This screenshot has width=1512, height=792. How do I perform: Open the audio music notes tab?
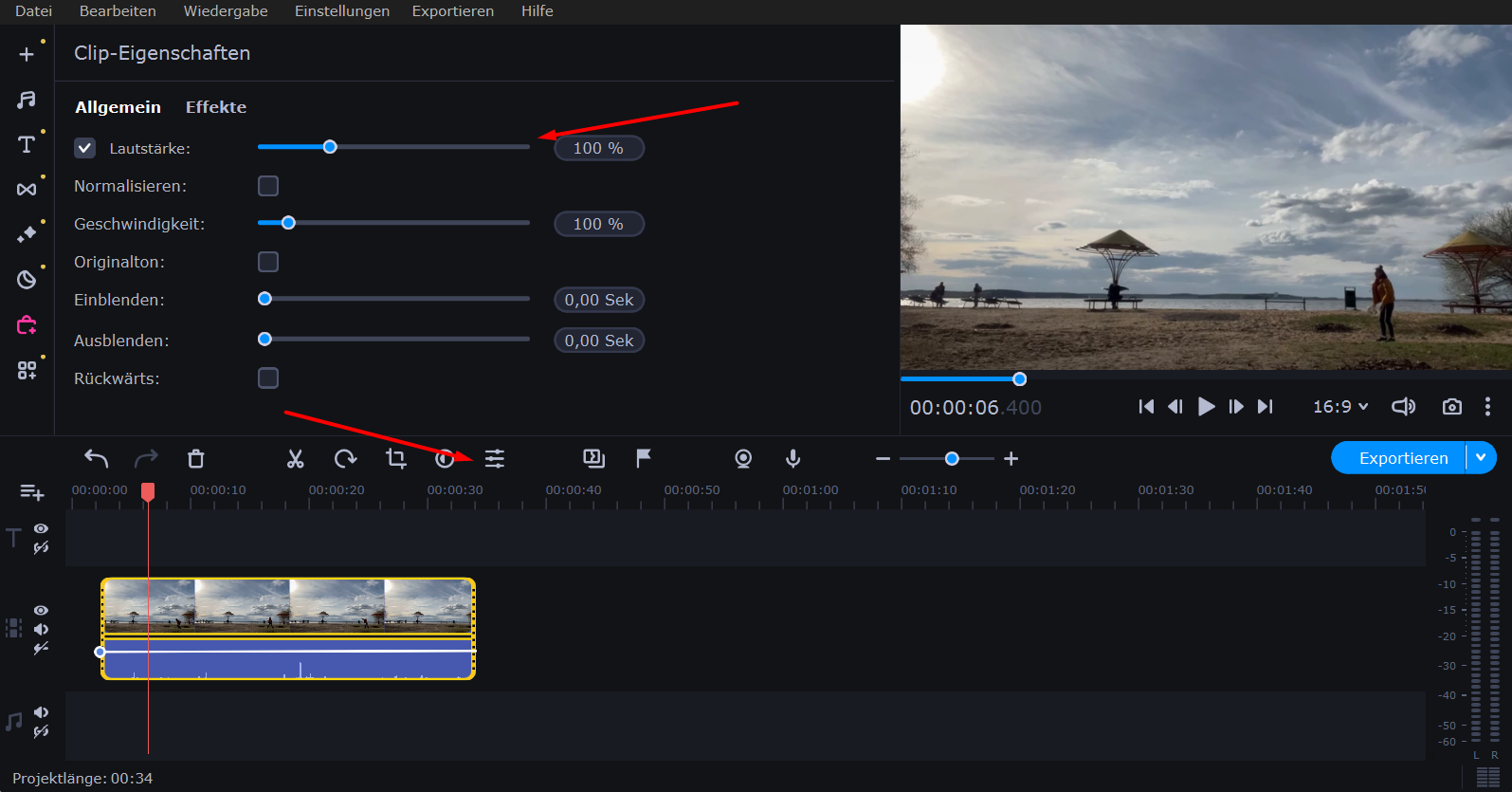click(27, 100)
